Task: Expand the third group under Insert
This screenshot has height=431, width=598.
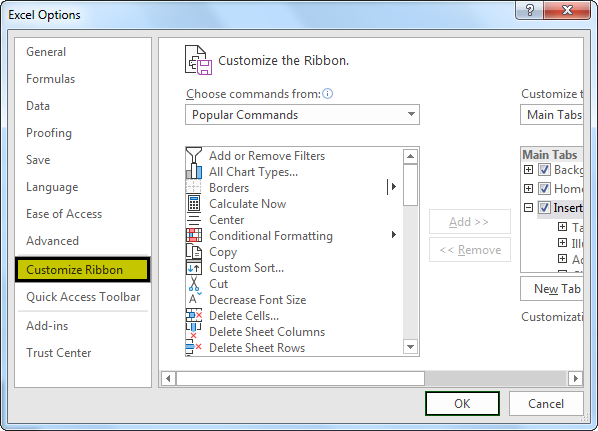Action: pyautogui.click(x=562, y=259)
